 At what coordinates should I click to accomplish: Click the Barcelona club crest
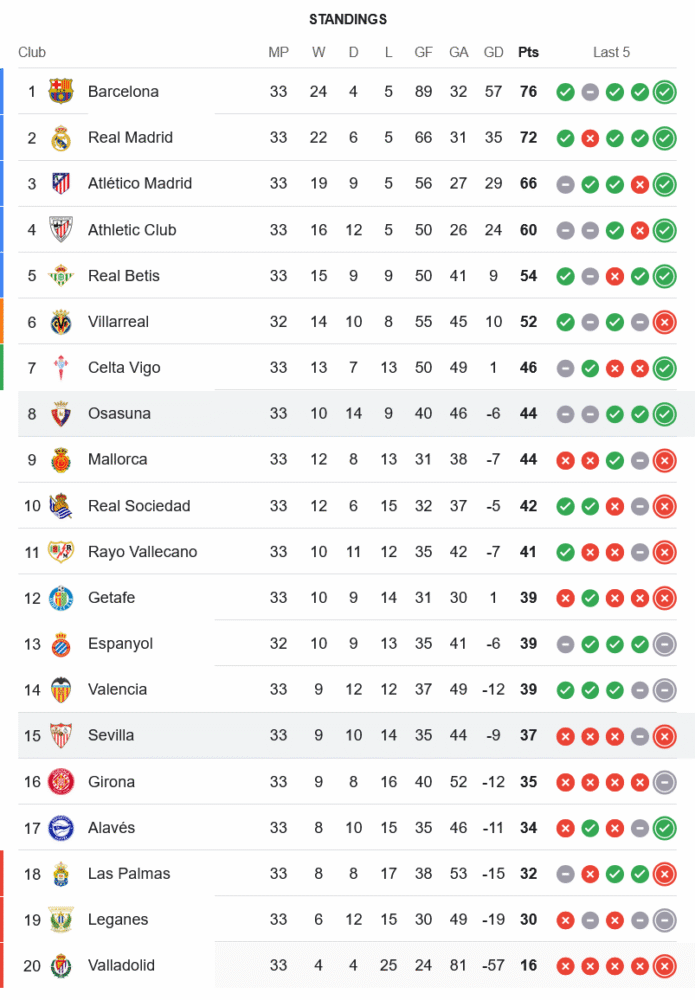coord(61,92)
